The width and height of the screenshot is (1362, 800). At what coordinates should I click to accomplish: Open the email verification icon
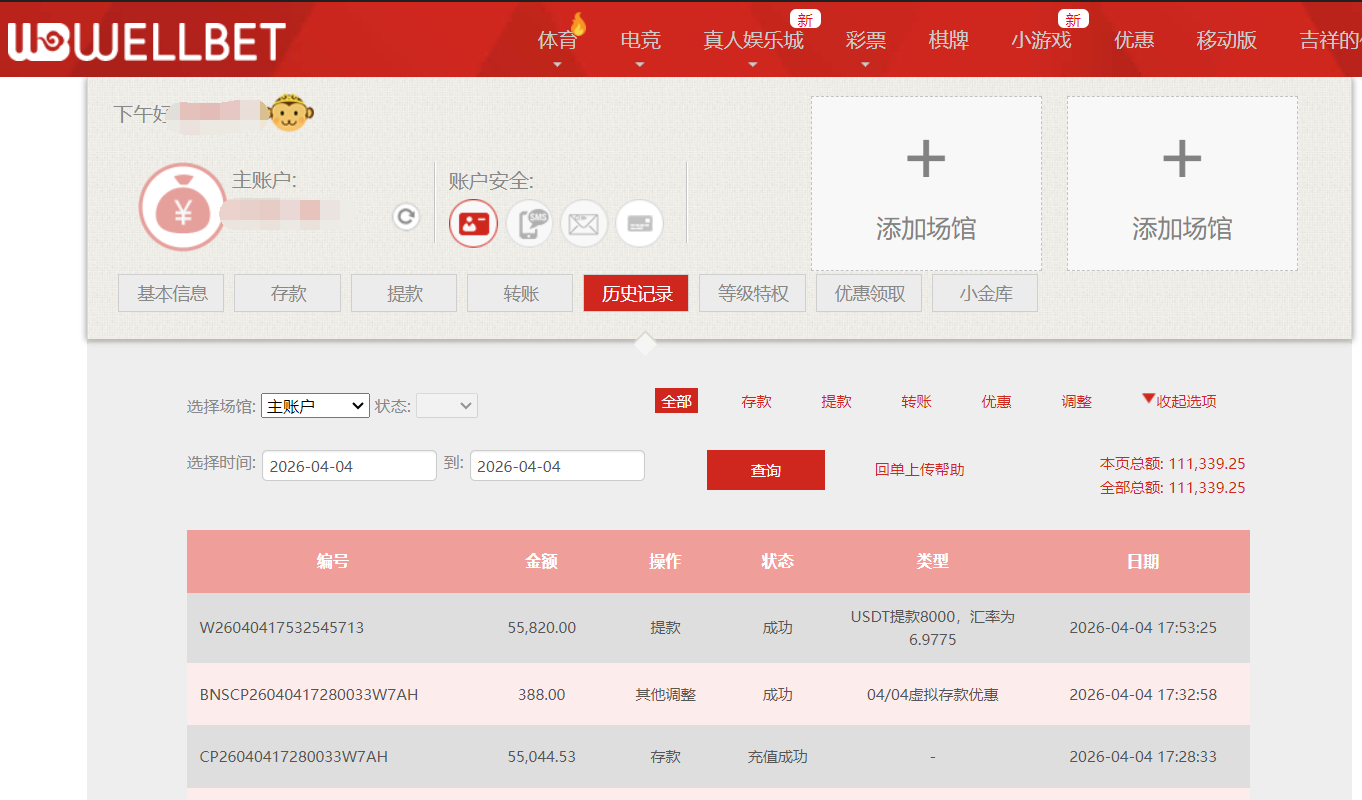click(584, 223)
